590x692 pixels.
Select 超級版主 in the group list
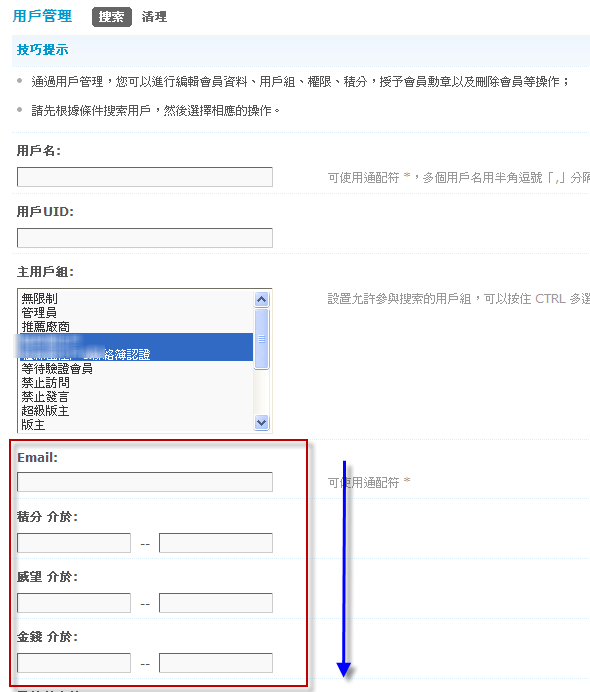click(x=136, y=410)
